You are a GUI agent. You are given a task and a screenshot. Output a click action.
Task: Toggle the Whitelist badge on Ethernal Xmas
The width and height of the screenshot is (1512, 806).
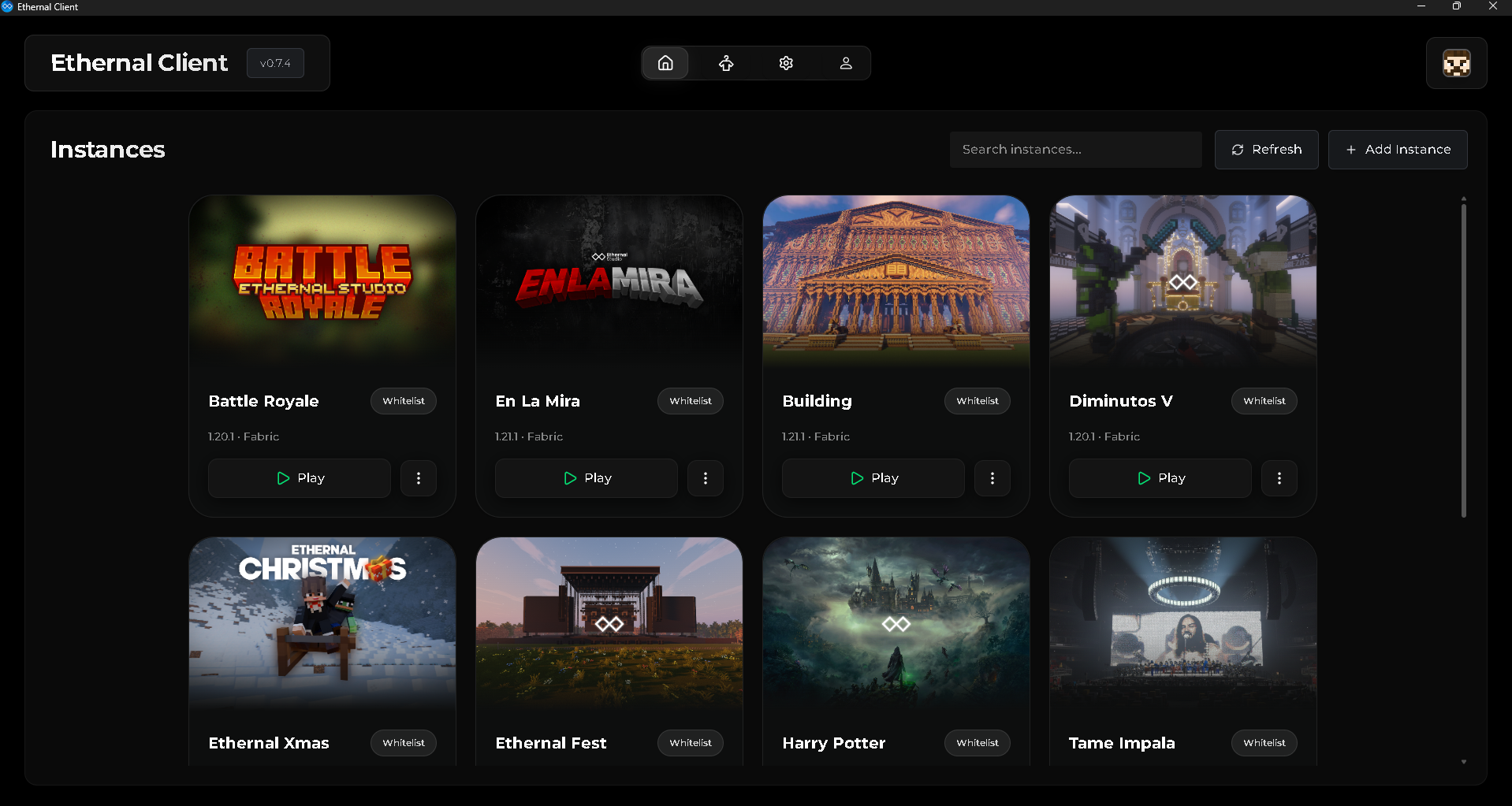tap(403, 742)
